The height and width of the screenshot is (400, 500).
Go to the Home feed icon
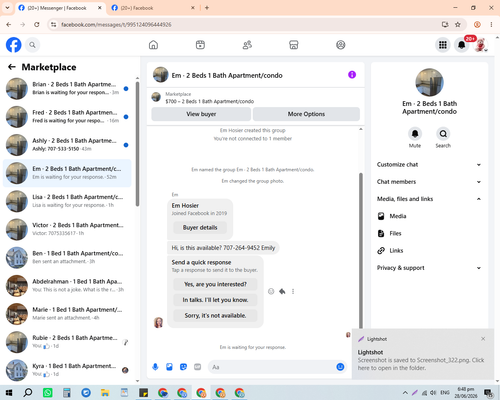153,45
